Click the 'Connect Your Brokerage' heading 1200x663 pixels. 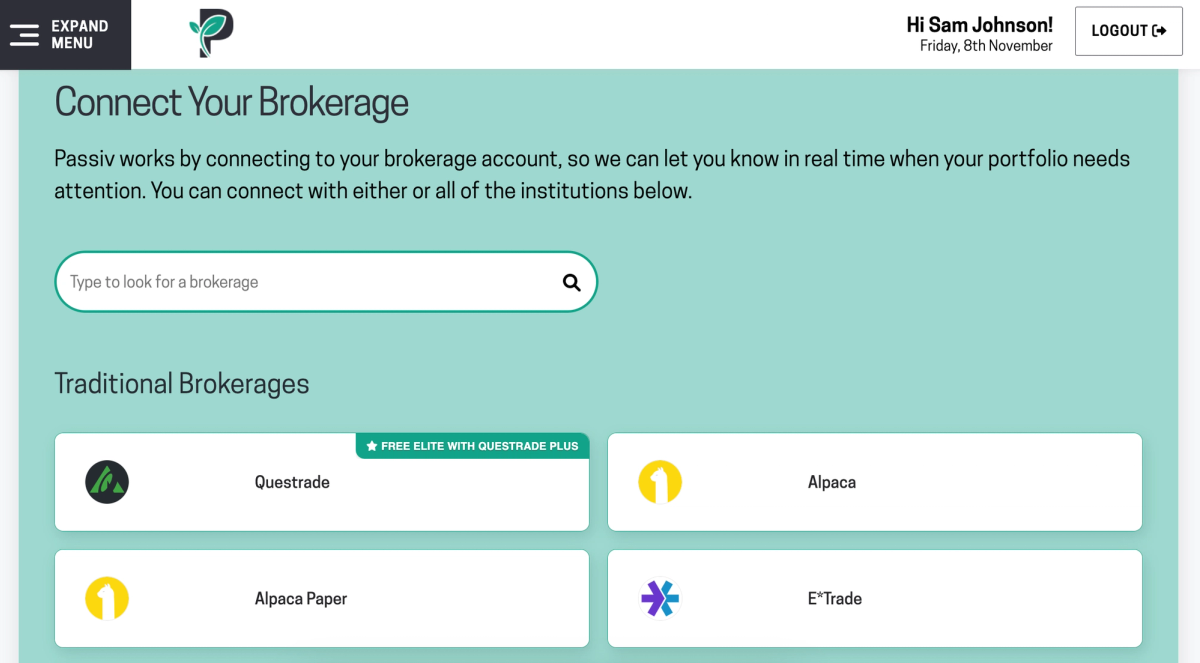[232, 103]
